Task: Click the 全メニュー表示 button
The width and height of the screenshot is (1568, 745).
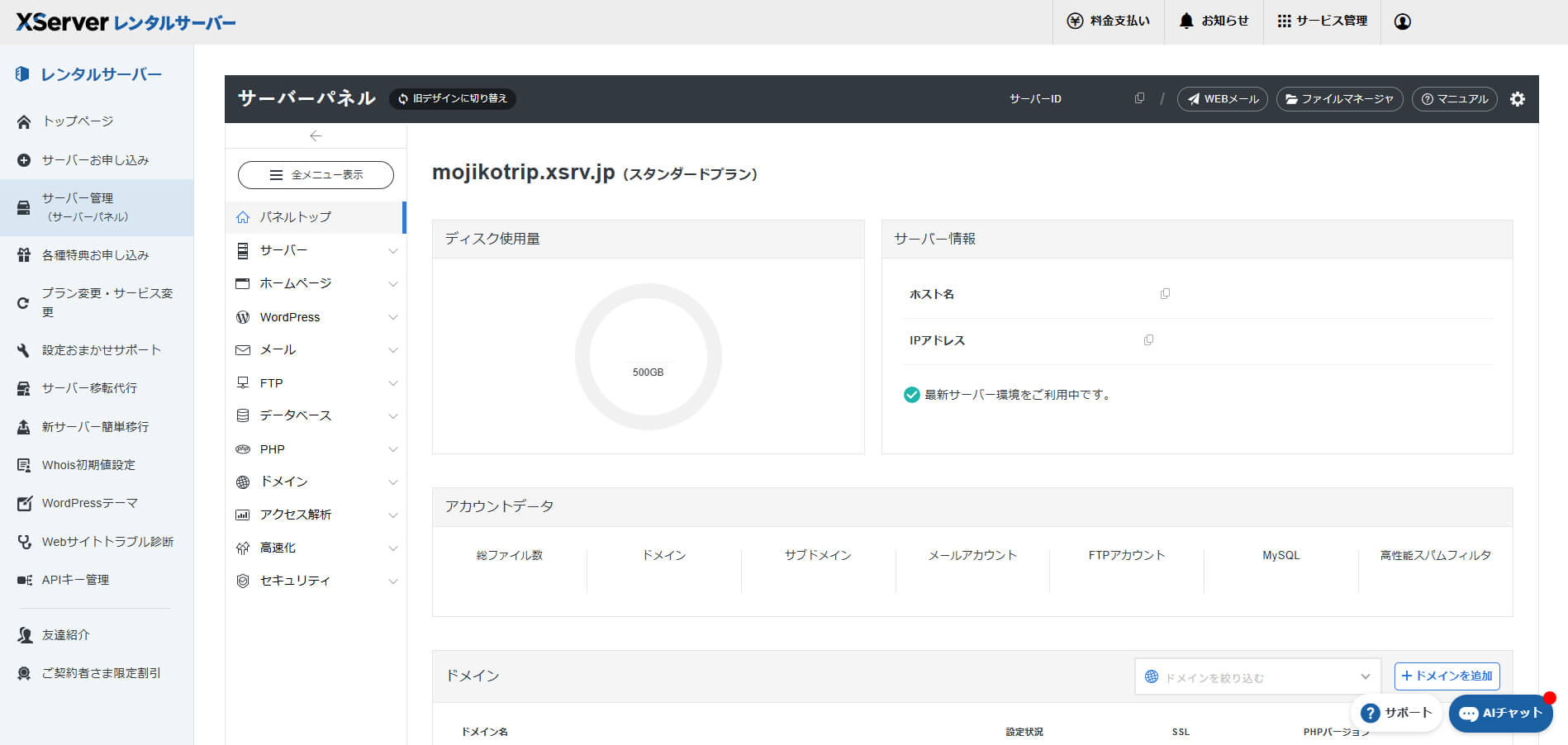Action: coord(316,175)
